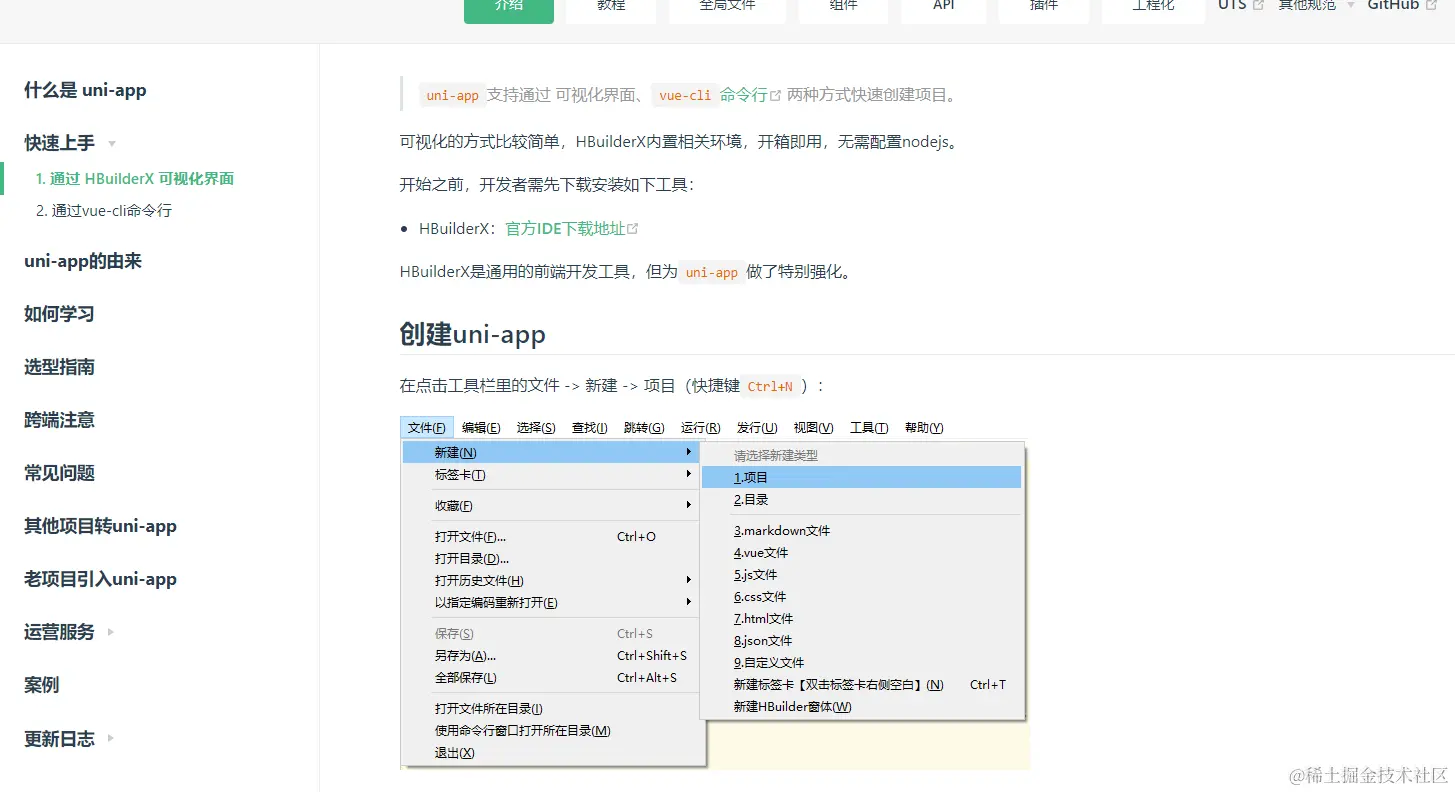Open the 跳转(G) menu in HBuilderX screenshot

coord(644,428)
